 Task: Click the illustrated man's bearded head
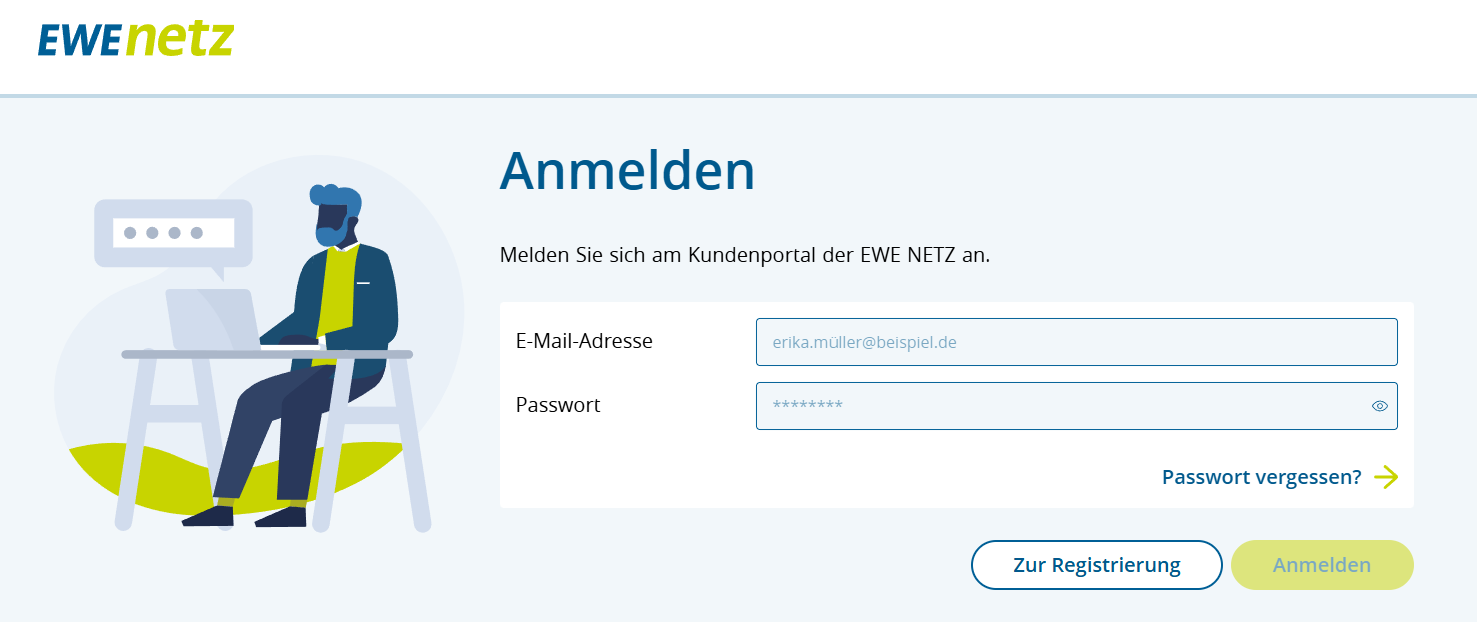pyautogui.click(x=333, y=214)
